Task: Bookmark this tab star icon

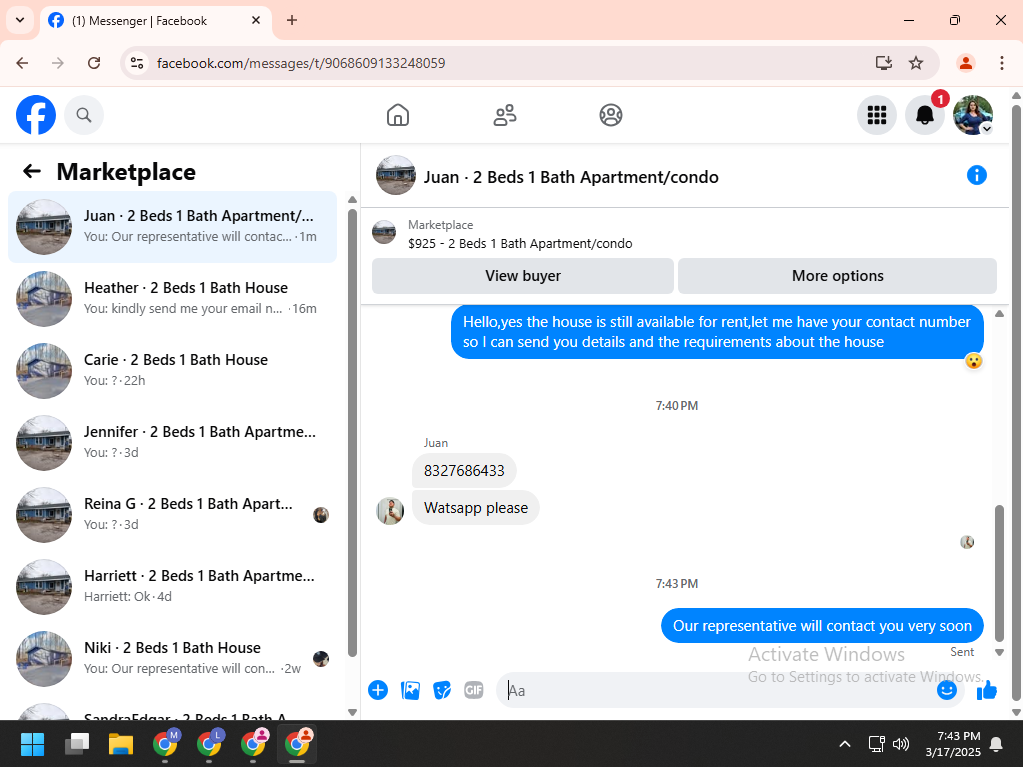Action: [916, 63]
